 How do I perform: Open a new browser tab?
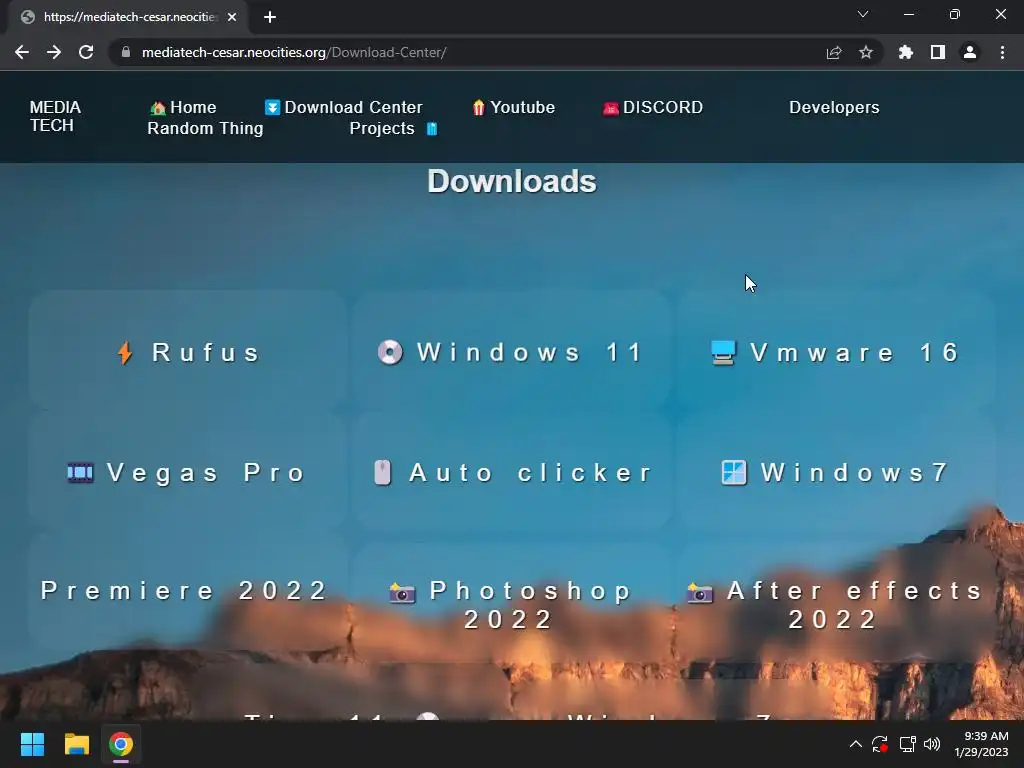270,17
